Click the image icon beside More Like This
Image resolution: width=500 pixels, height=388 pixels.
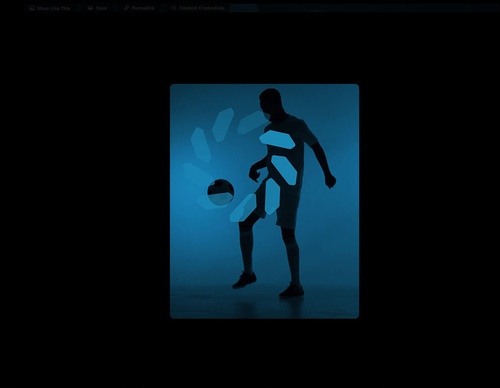(x=32, y=8)
